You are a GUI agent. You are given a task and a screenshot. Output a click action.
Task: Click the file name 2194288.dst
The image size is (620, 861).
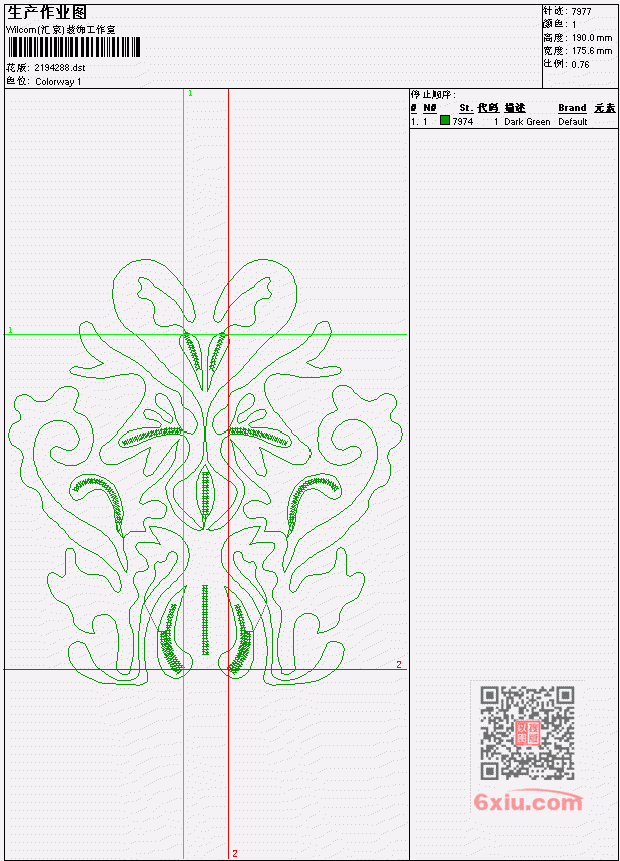60,68
